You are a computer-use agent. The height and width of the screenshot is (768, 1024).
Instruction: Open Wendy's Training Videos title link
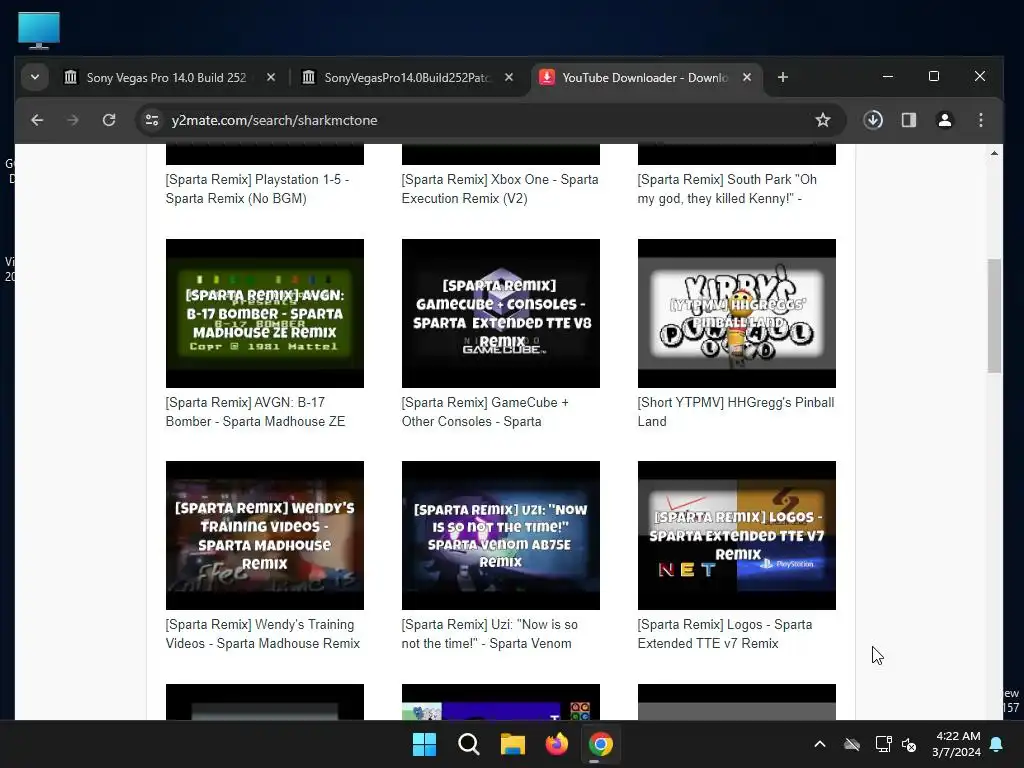point(263,634)
